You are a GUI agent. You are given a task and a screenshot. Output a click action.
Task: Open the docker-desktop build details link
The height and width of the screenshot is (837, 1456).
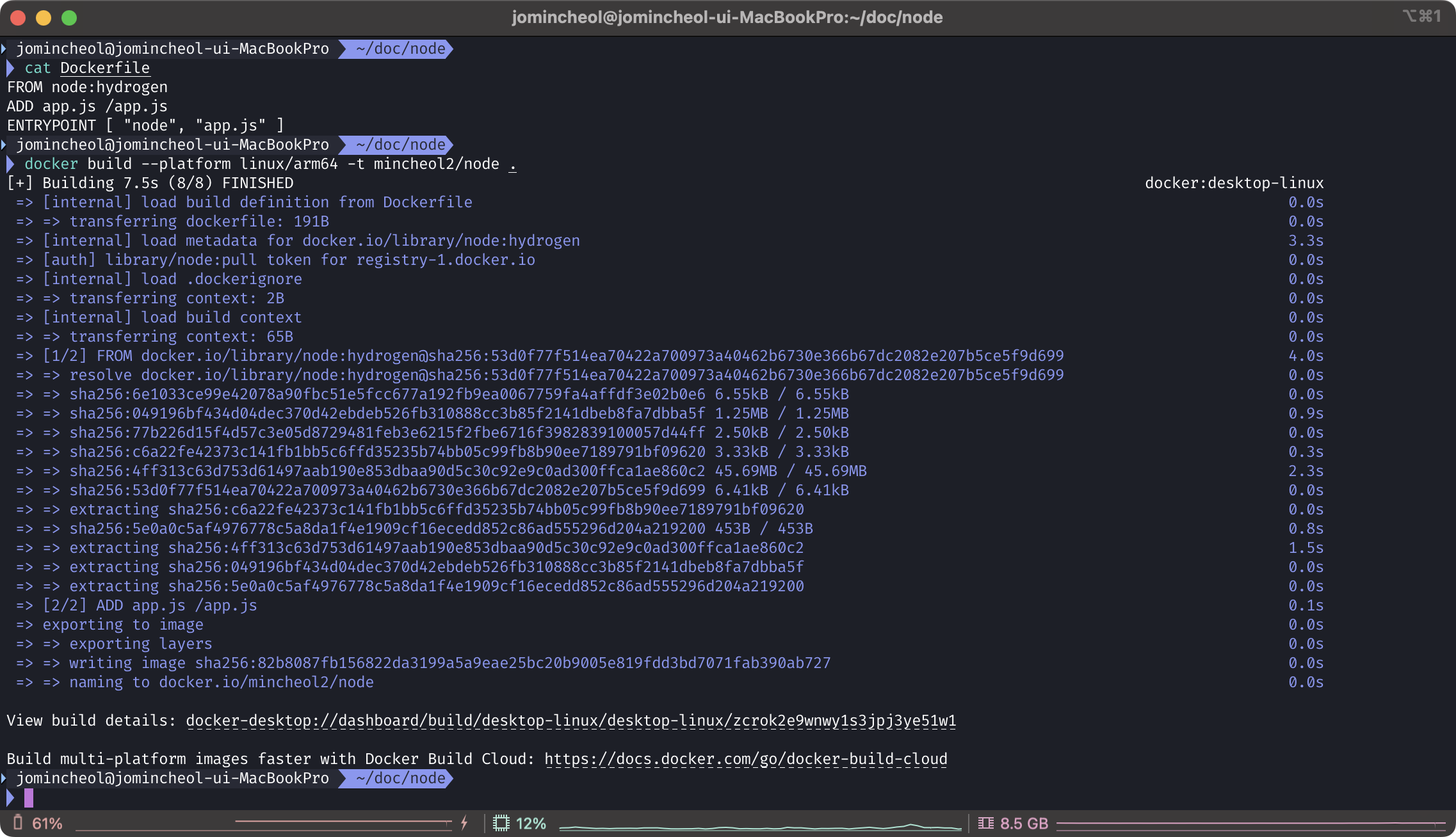click(x=570, y=721)
